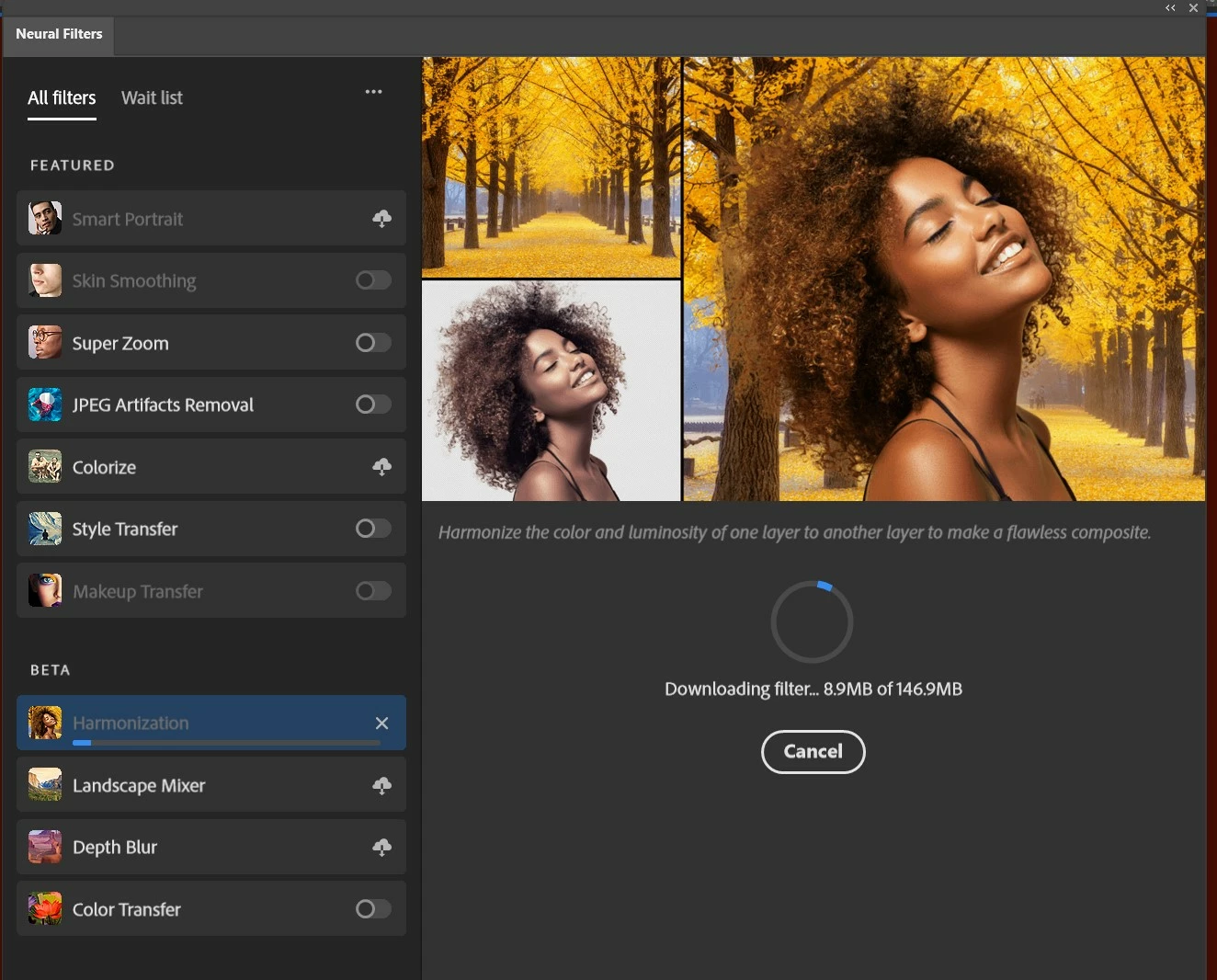Close the Neural Filters panel
The width and height of the screenshot is (1217, 980).
[x=1193, y=7]
